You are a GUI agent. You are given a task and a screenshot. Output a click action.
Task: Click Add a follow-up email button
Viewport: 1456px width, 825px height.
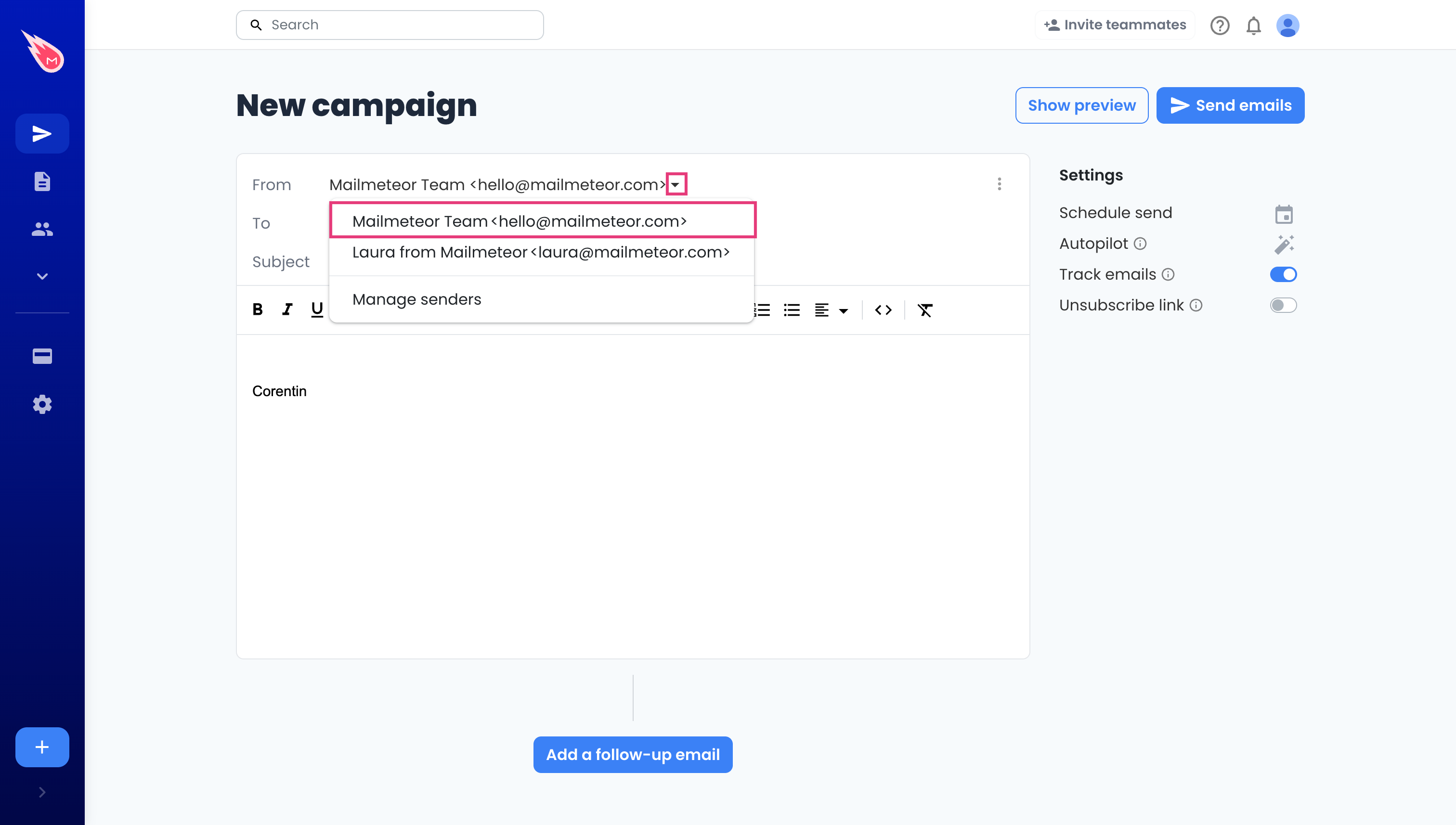(x=633, y=755)
